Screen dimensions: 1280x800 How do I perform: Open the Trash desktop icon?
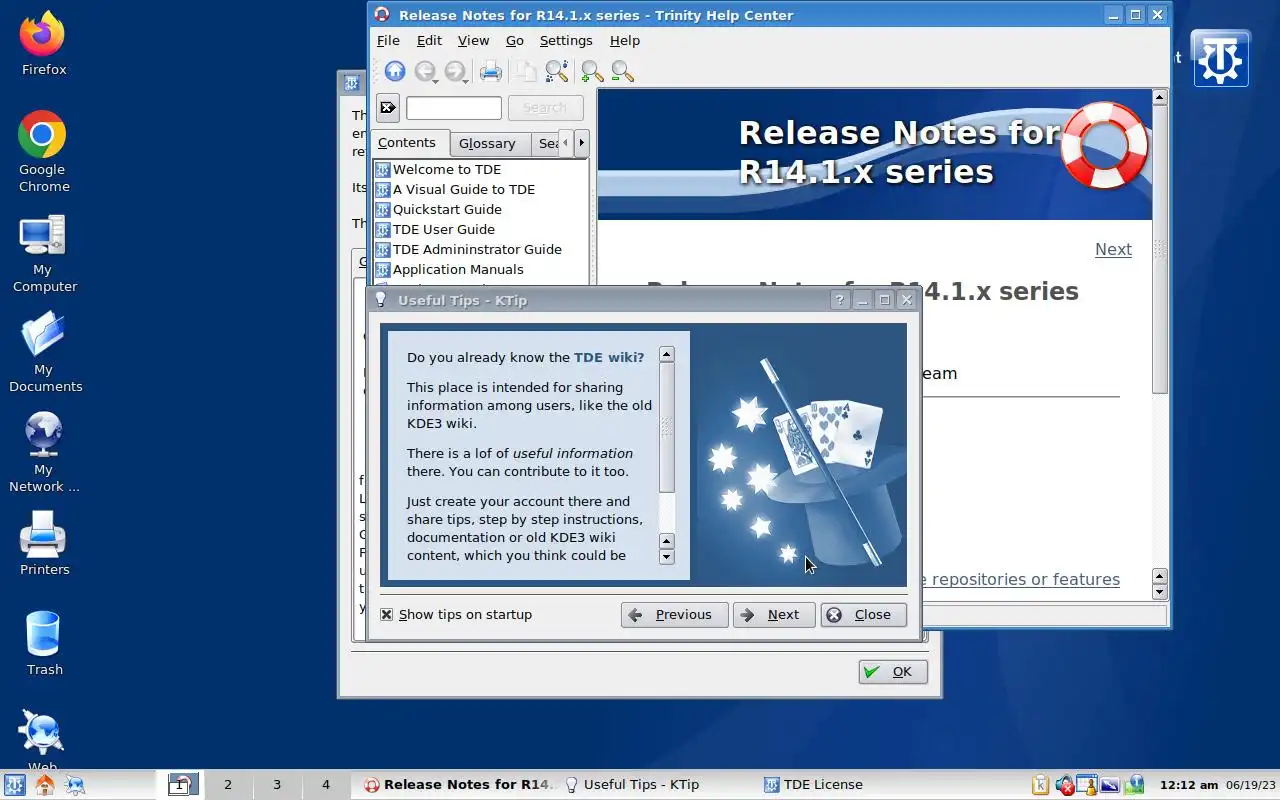(42, 635)
